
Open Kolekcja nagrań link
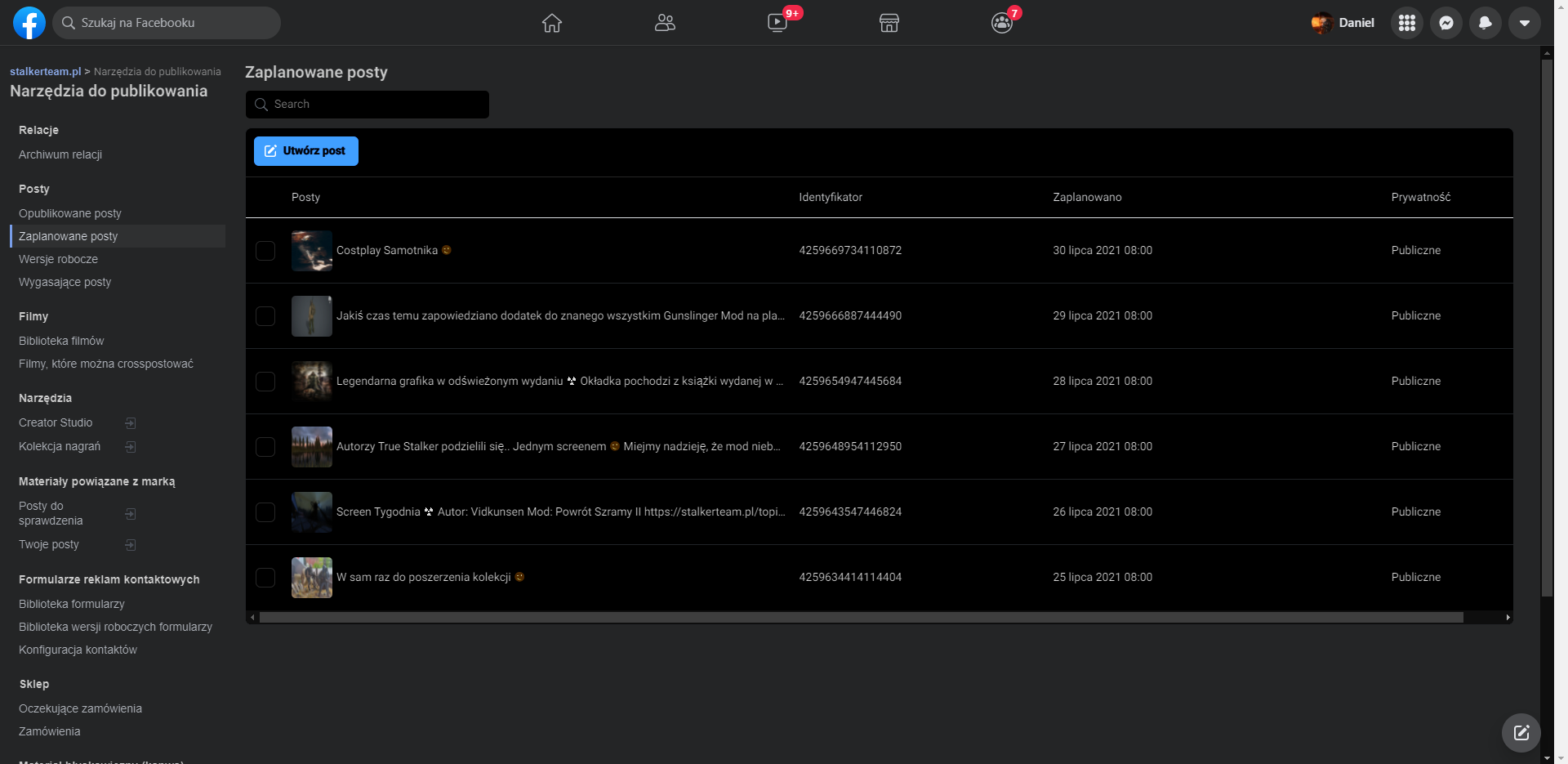coord(60,446)
